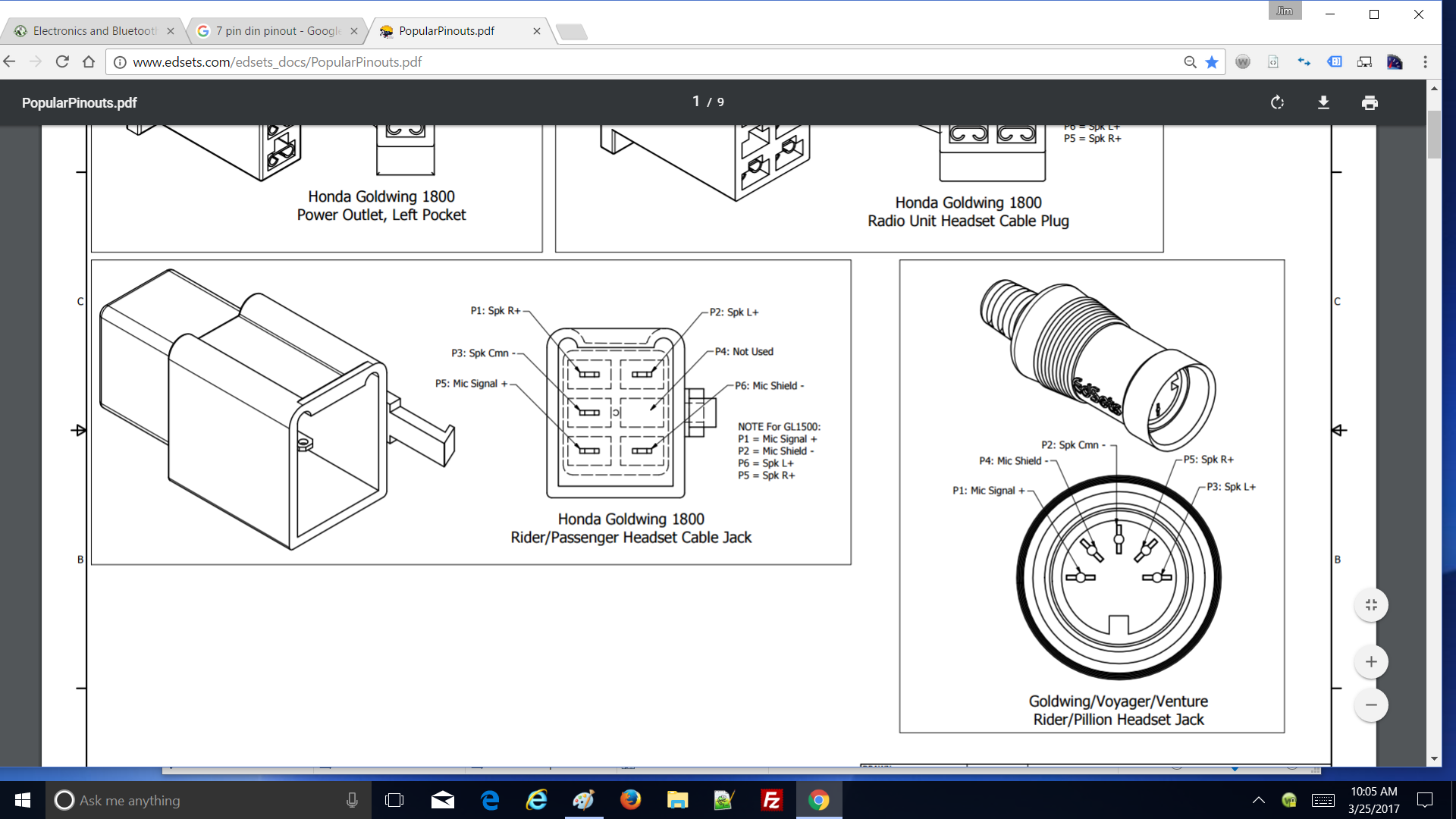Screen dimensions: 1456x819
Task: Rotate the PDF clockwise
Action: (x=1277, y=102)
